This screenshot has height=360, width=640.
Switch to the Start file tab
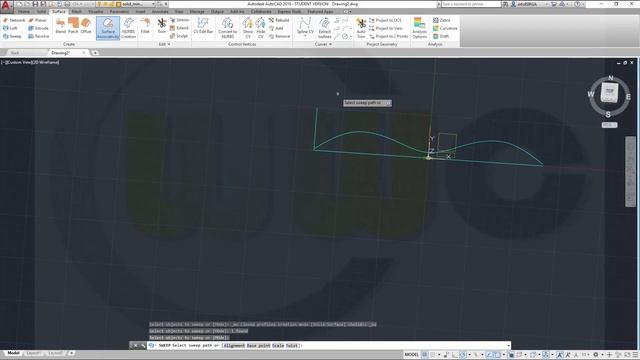point(15,53)
